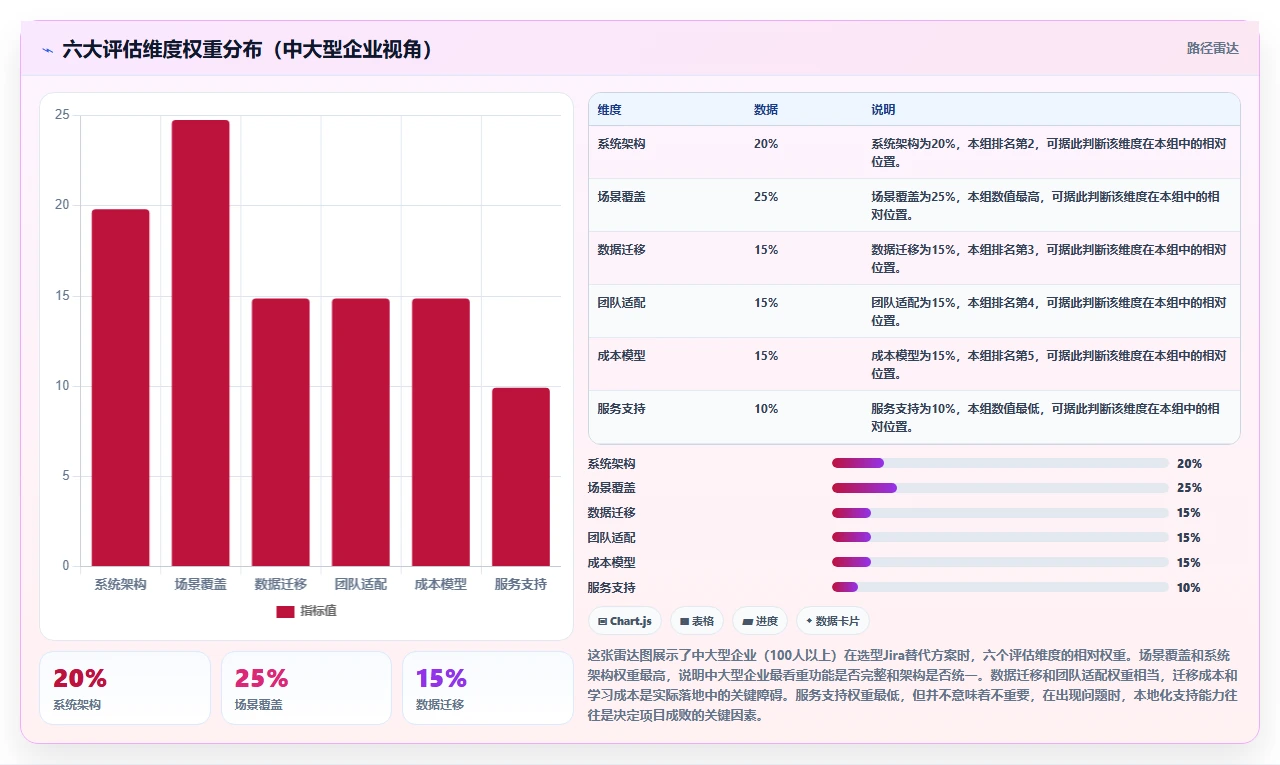Click the 25% value in the 场景覆盖 table row
The width and height of the screenshot is (1280, 765).
[x=766, y=197]
